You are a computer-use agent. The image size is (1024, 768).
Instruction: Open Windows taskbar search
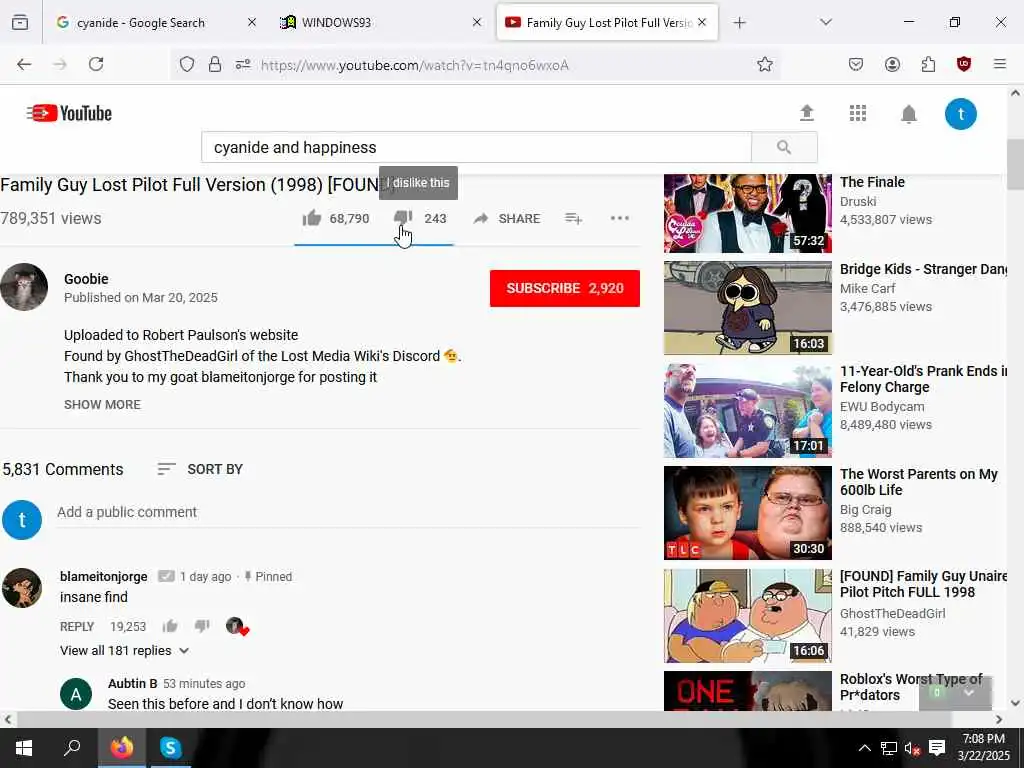point(72,748)
